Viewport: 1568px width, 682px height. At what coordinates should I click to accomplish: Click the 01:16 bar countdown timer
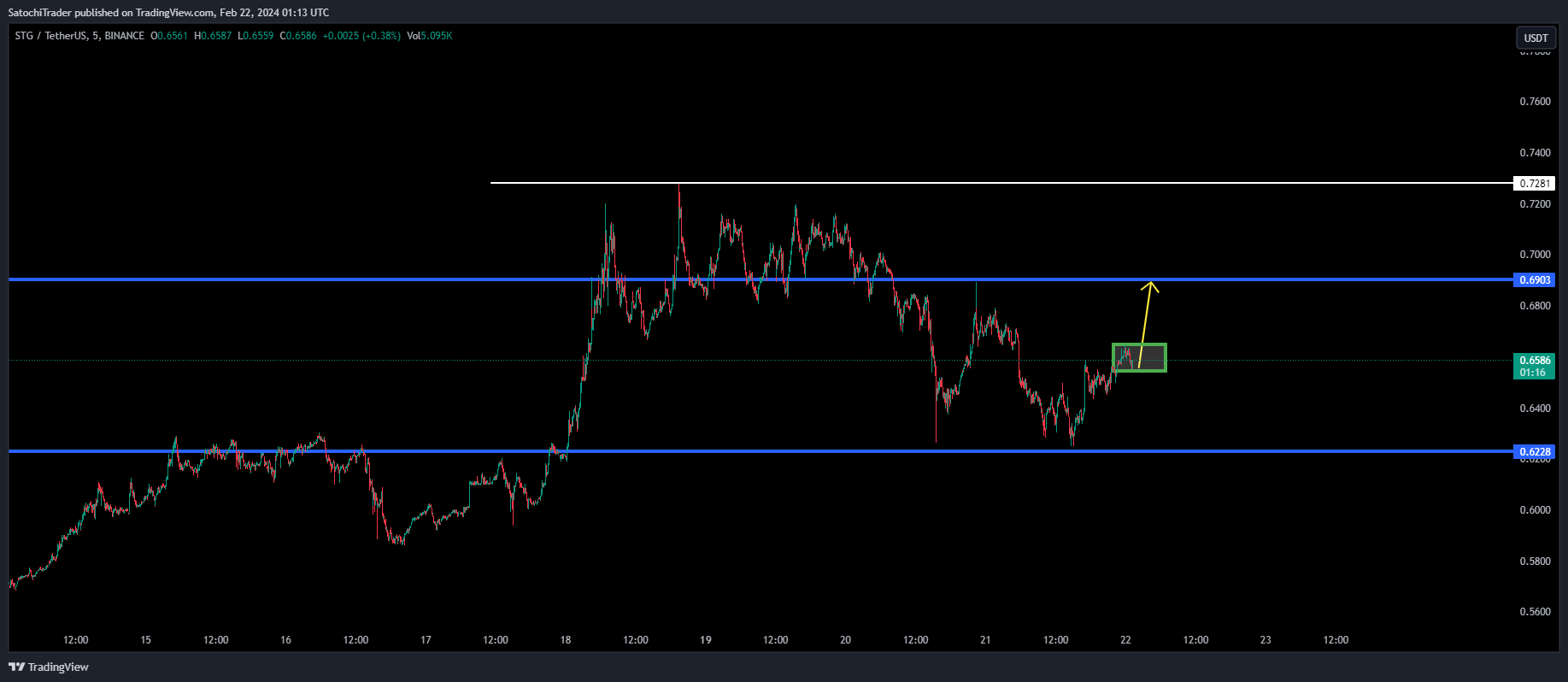pos(1534,373)
